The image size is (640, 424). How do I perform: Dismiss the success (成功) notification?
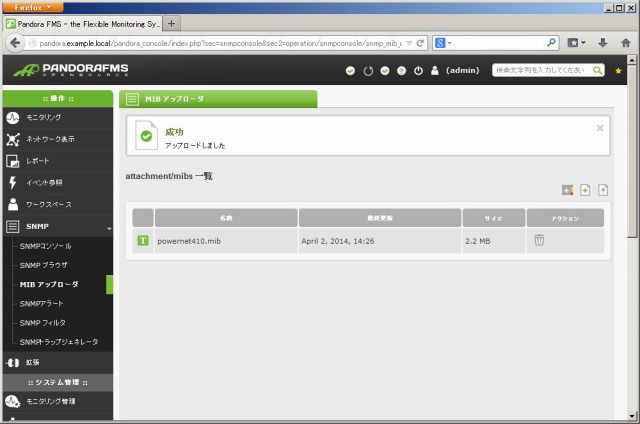click(600, 128)
